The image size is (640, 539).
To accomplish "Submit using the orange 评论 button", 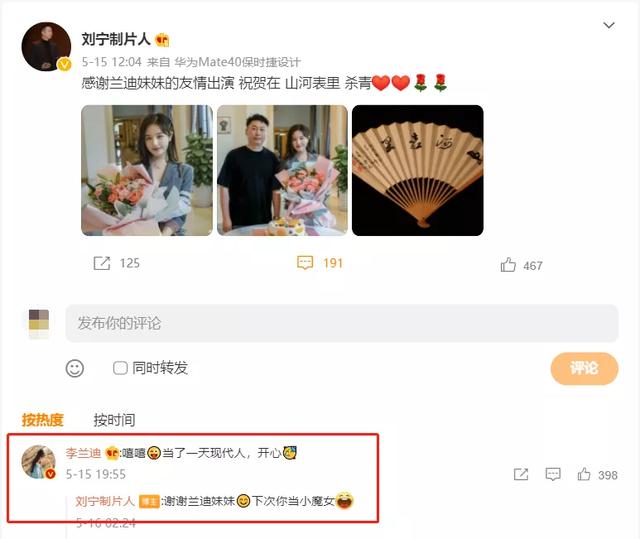I will 584,368.
